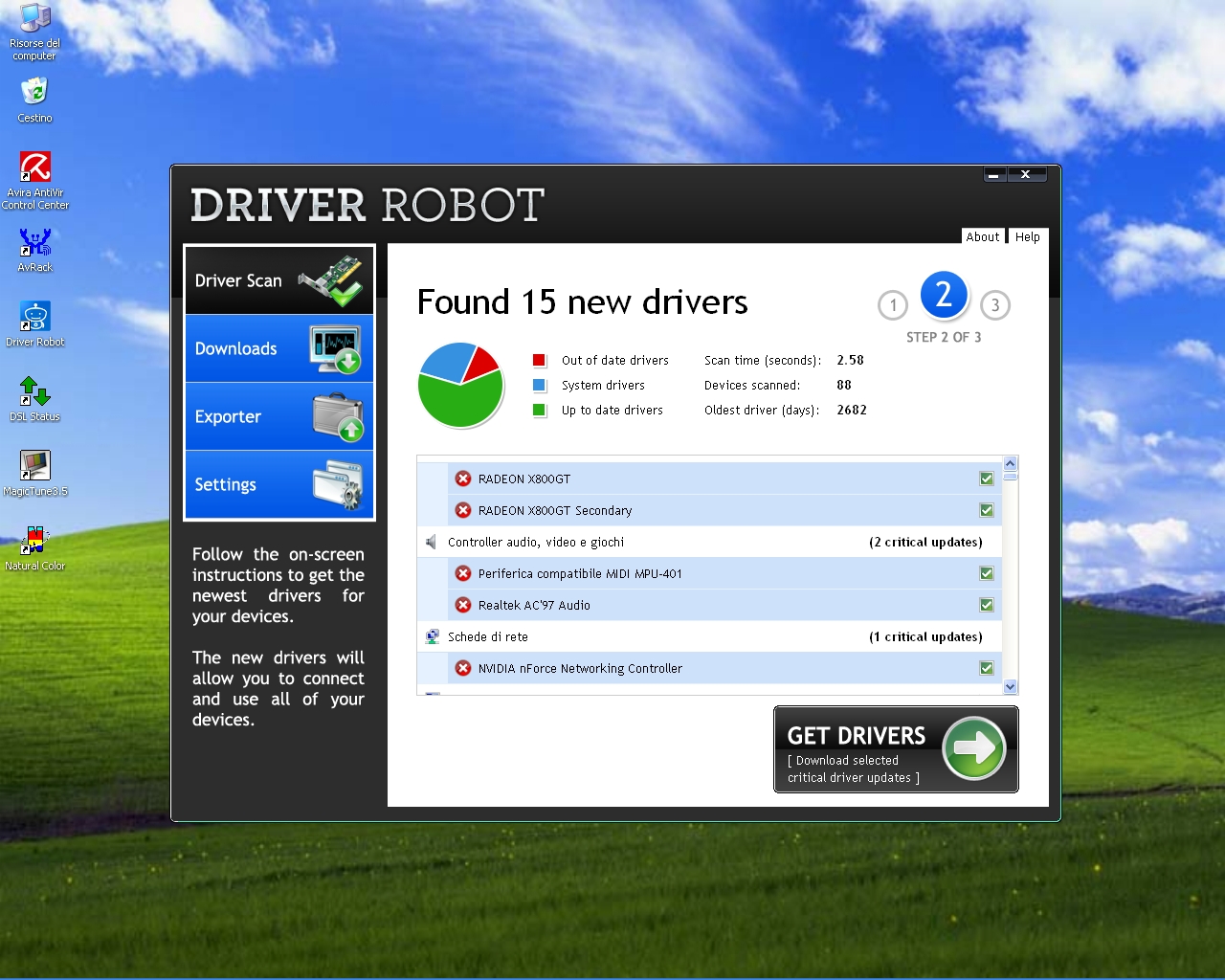Go to step 1 circle
This screenshot has width=1225, height=980.
[x=893, y=305]
